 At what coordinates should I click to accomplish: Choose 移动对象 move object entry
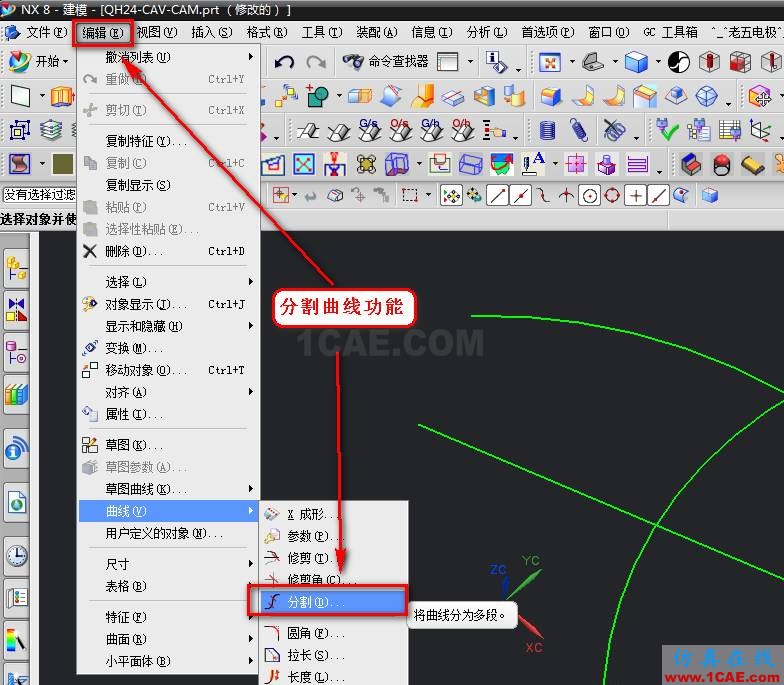pos(168,370)
